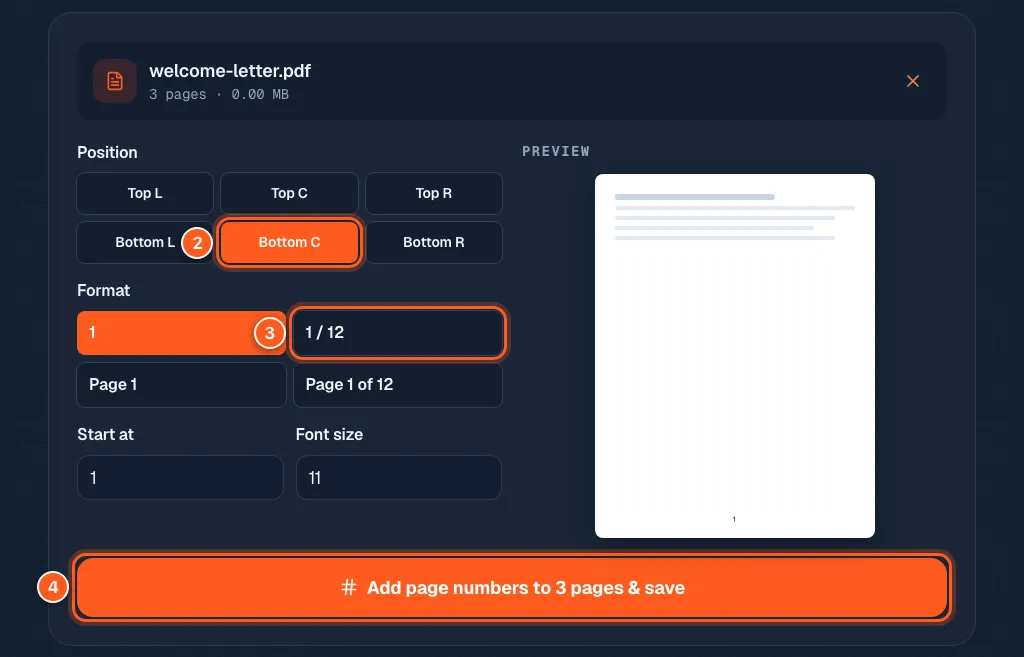Focus the Font size field

(398, 477)
